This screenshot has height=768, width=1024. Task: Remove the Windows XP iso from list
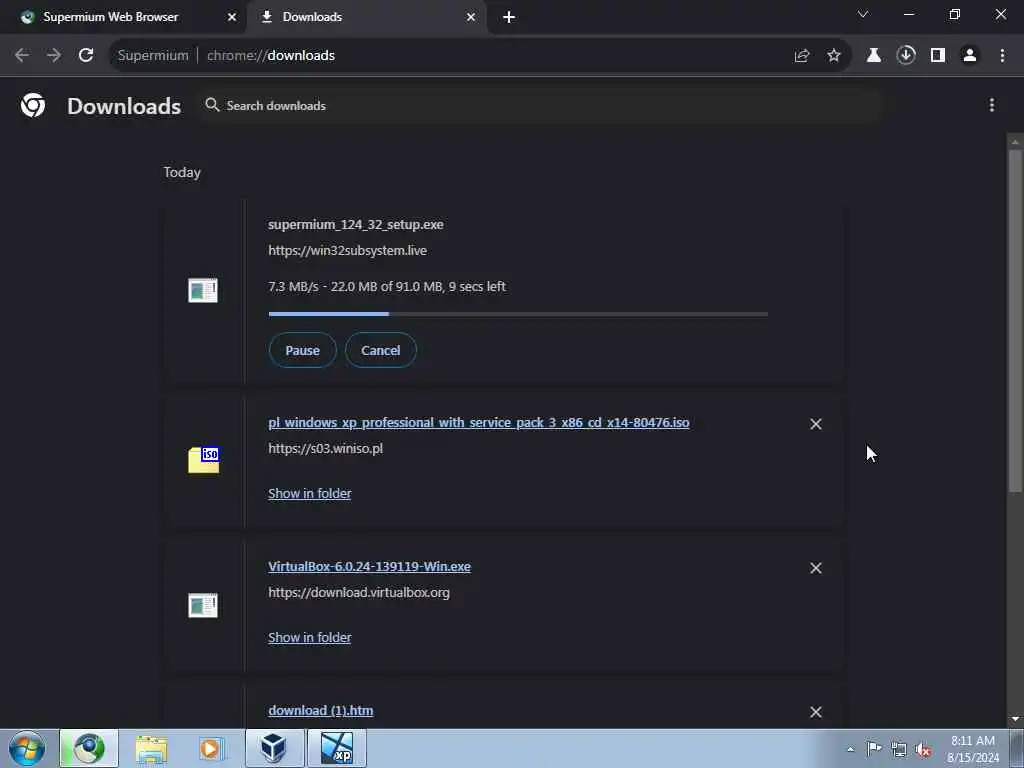[816, 424]
